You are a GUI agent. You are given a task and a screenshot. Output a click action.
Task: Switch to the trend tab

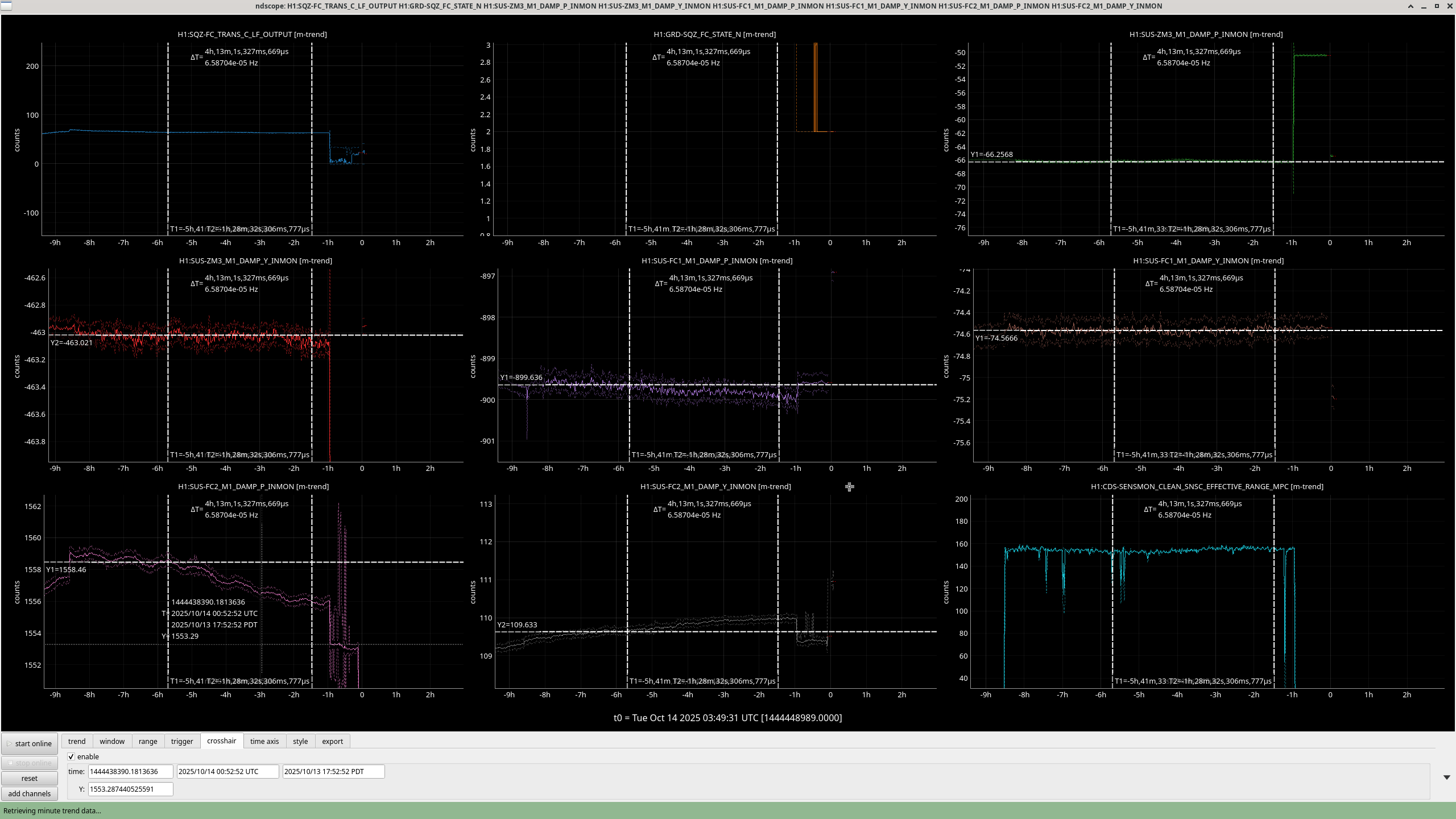(77, 741)
